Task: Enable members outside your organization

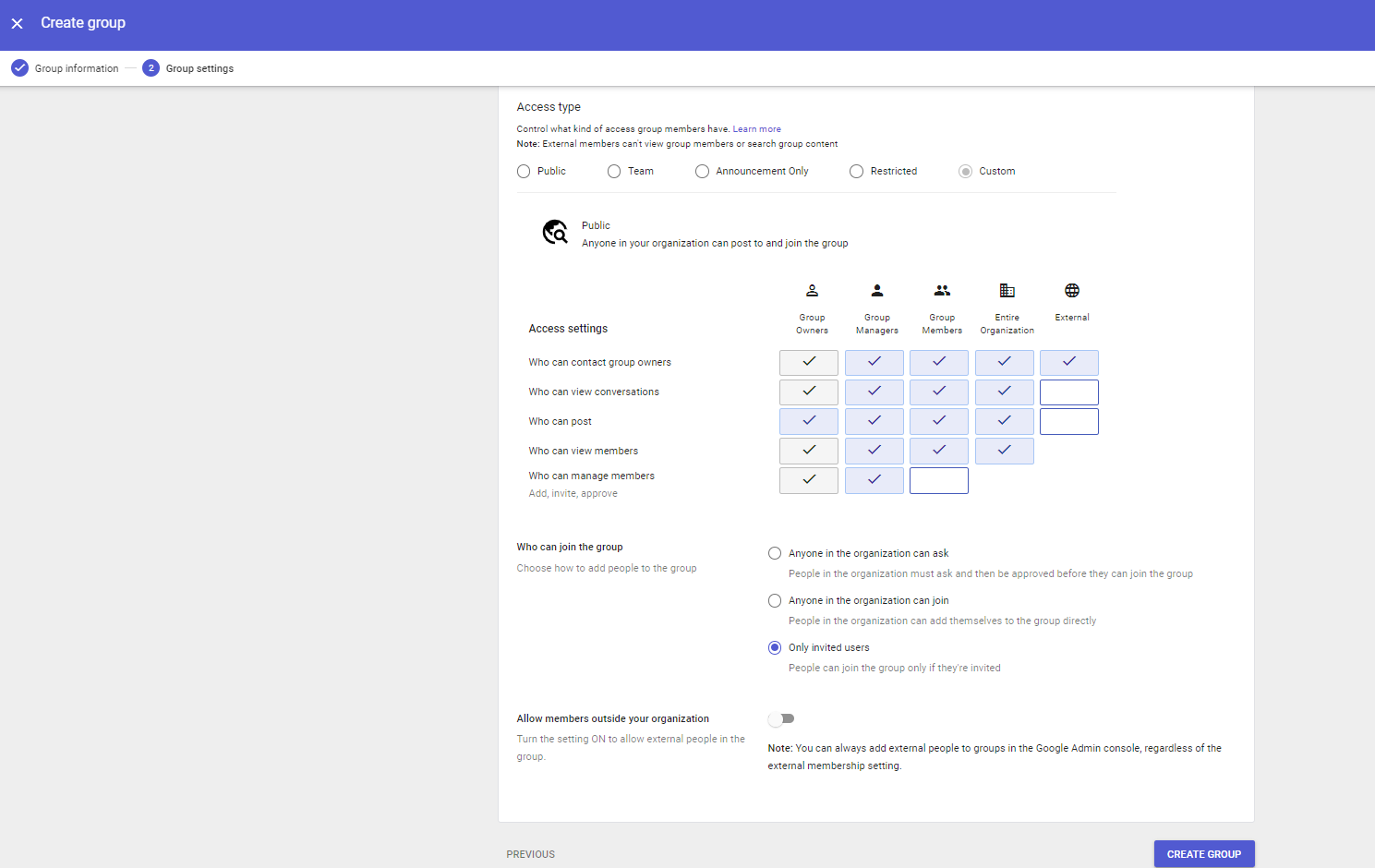Action: 781,718
